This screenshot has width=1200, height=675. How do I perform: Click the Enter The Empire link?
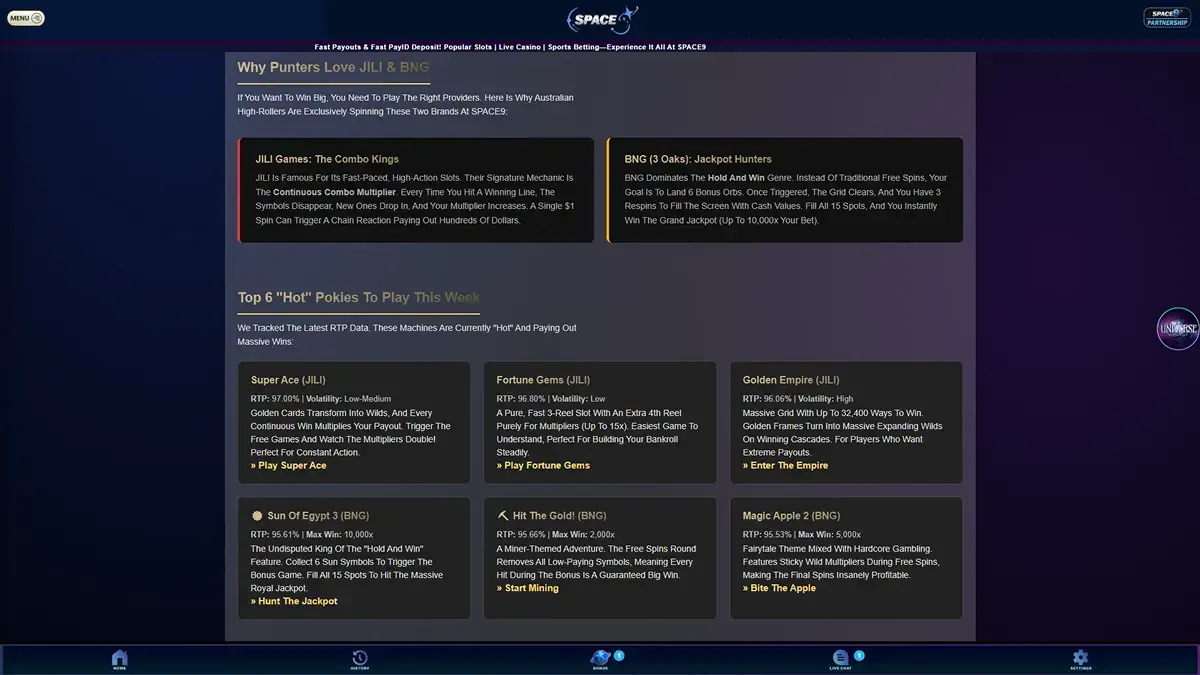785,465
